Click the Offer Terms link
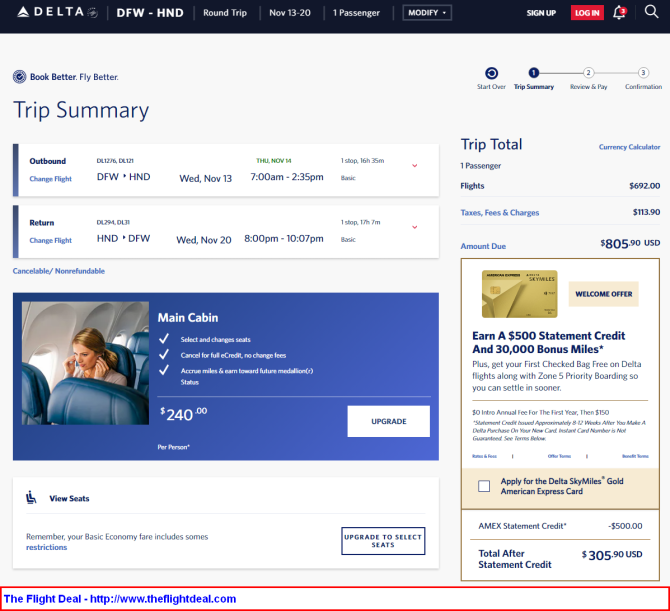 [x=559, y=456]
